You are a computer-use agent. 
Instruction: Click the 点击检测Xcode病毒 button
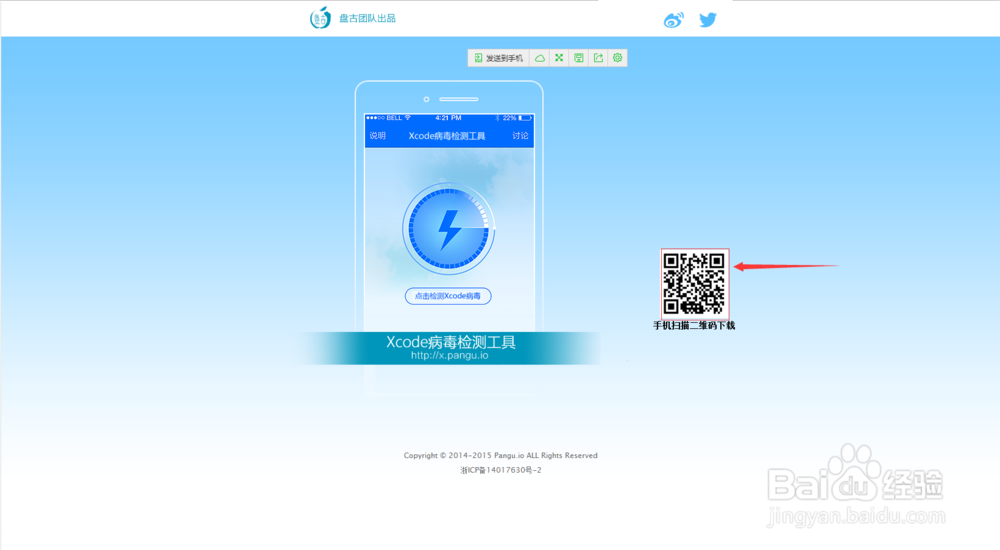448,296
